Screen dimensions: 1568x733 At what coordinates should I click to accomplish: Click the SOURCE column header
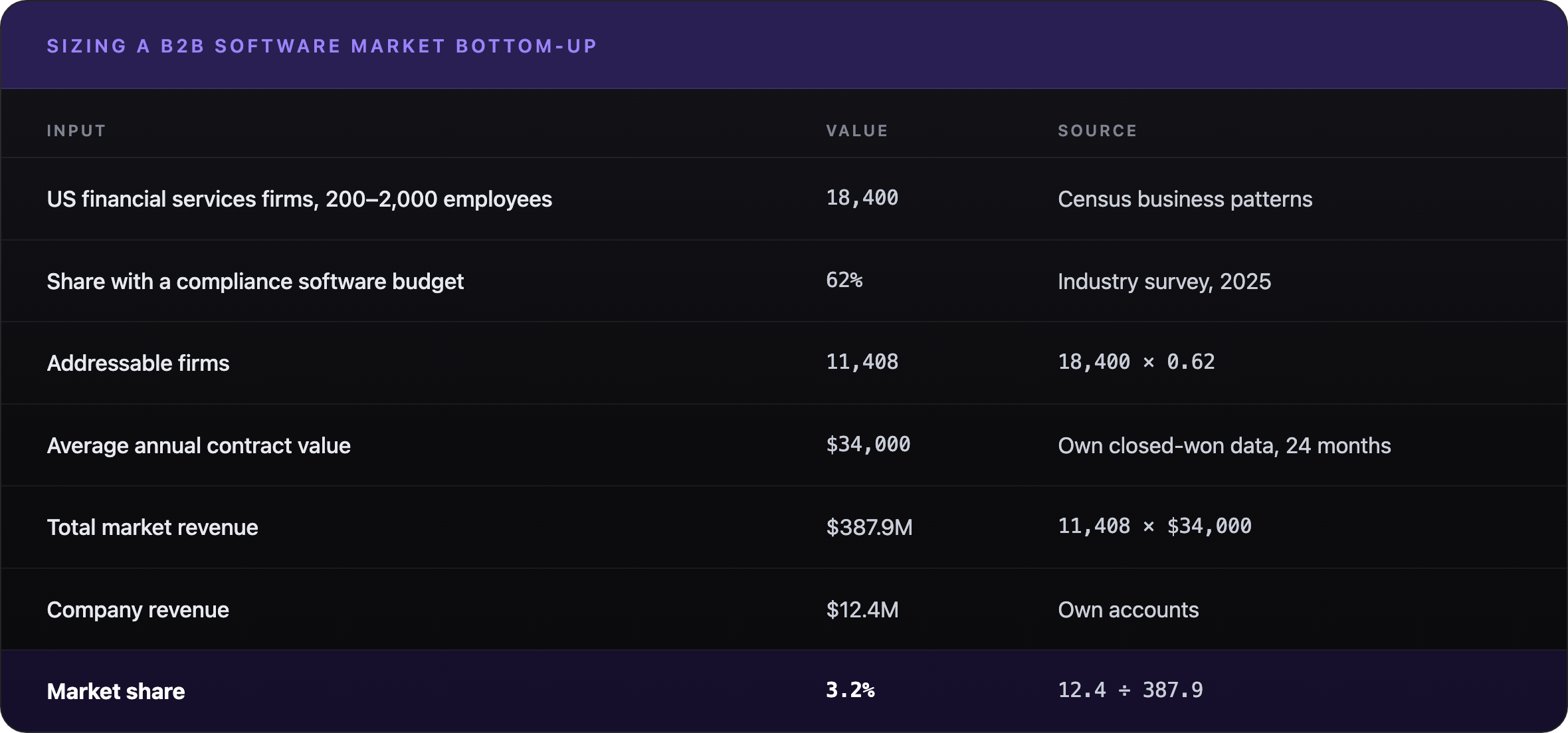(x=1098, y=131)
